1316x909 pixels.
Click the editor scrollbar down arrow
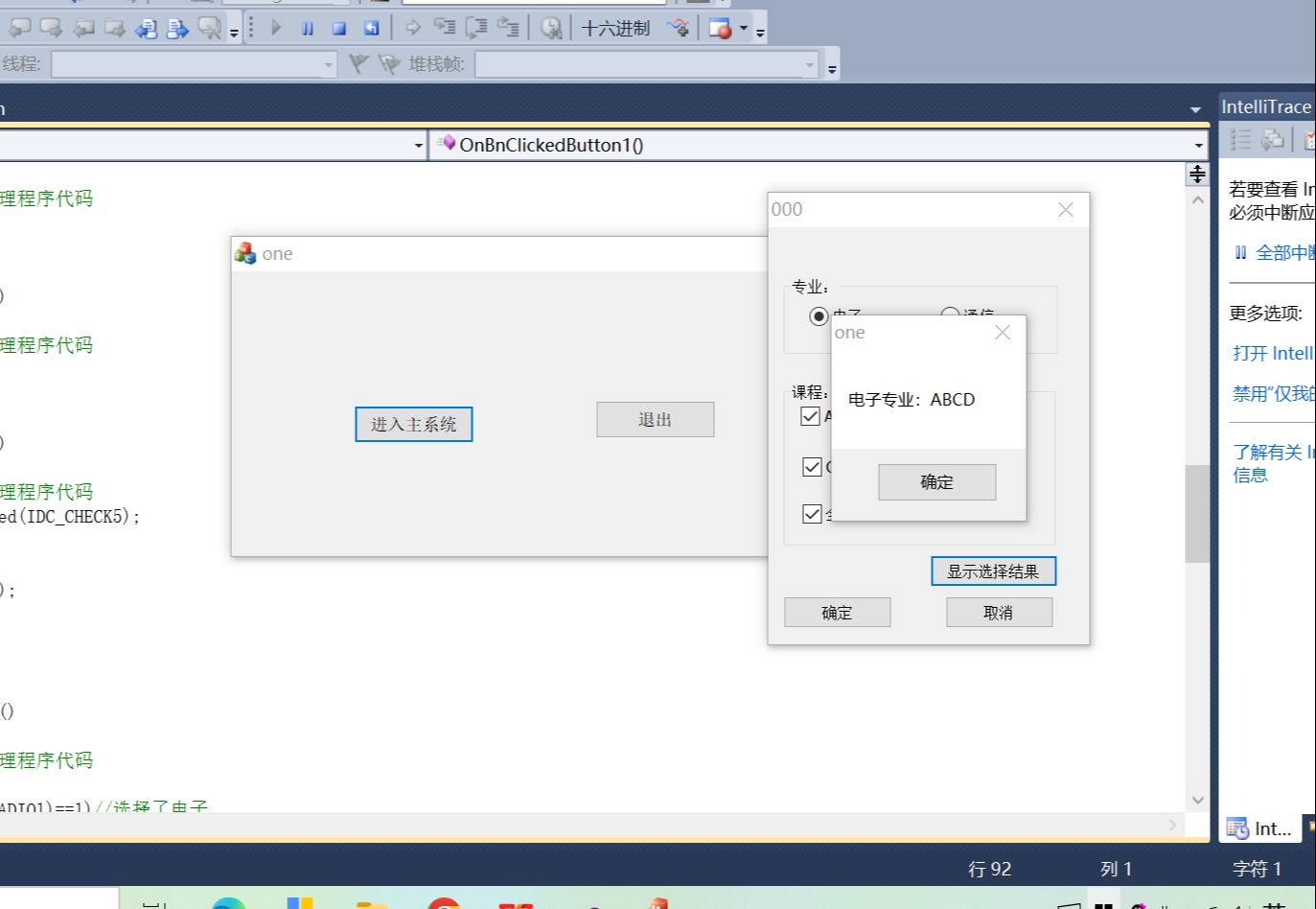click(x=1197, y=800)
